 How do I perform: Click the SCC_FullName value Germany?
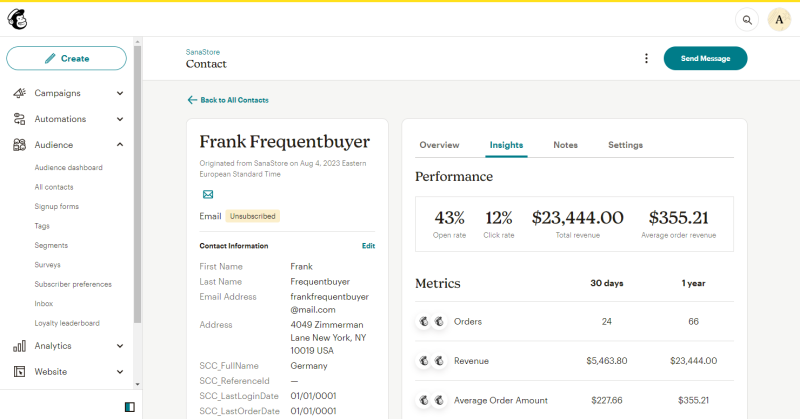[309, 366]
